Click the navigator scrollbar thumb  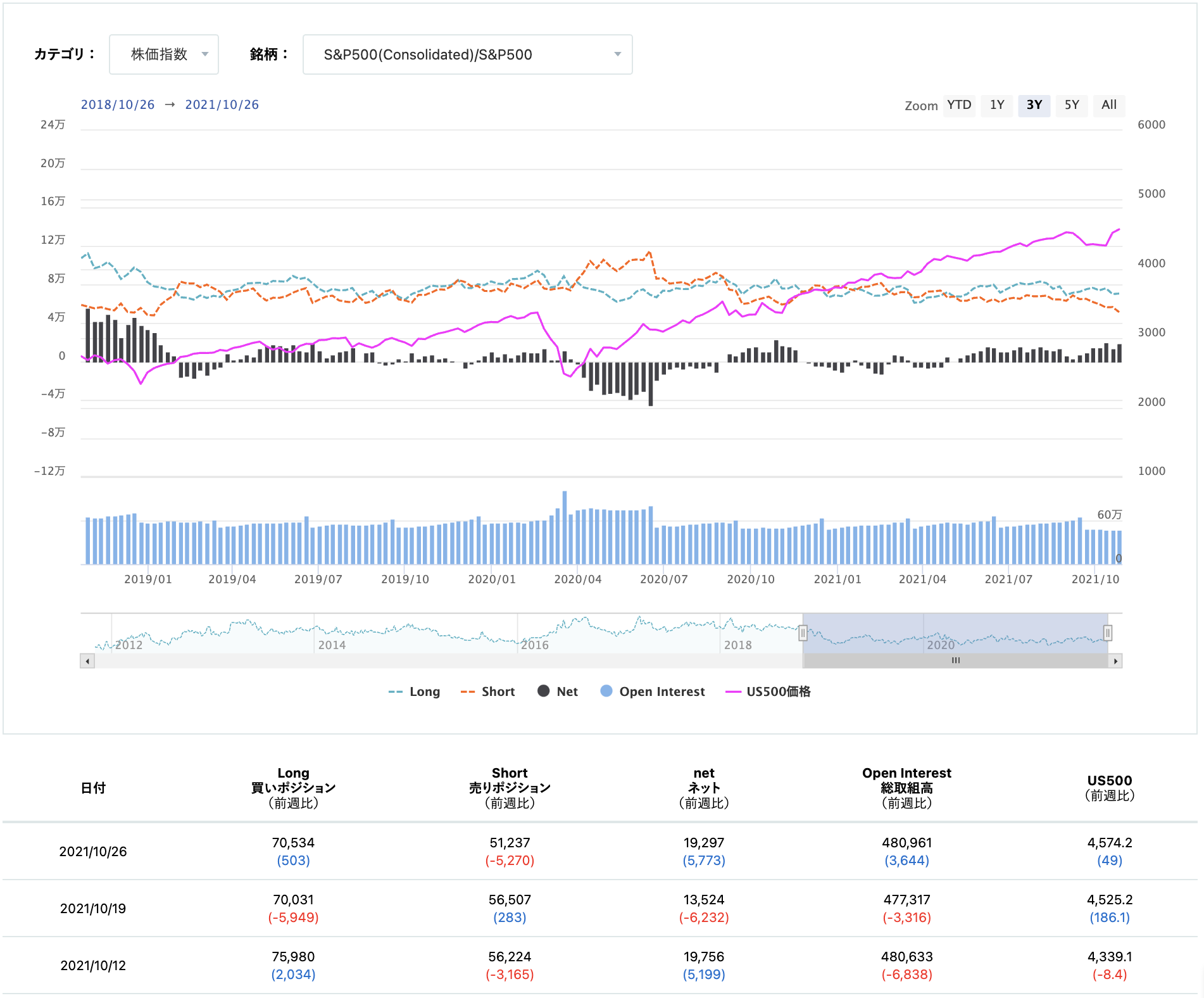956,661
